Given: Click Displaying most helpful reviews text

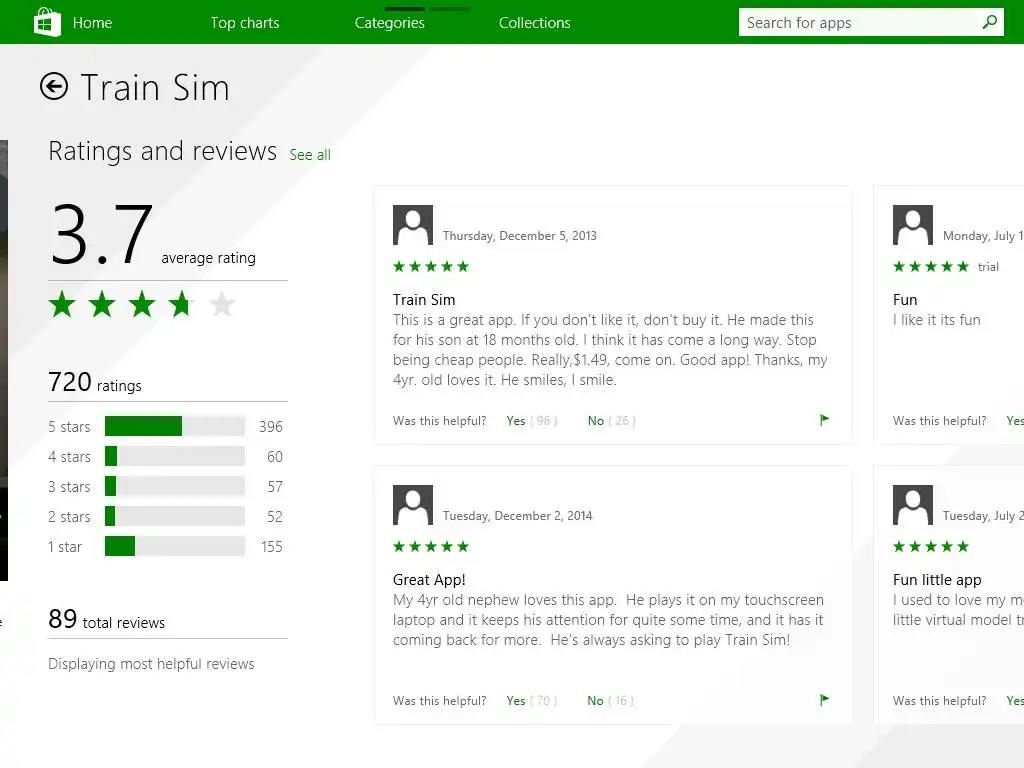Looking at the screenshot, I should 152,664.
